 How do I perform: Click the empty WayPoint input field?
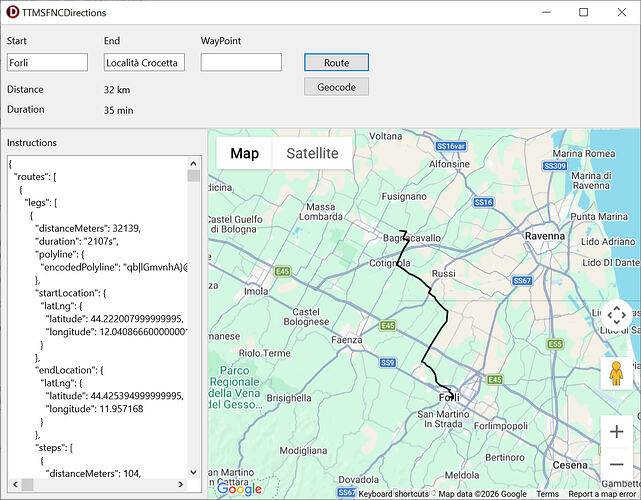click(241, 63)
